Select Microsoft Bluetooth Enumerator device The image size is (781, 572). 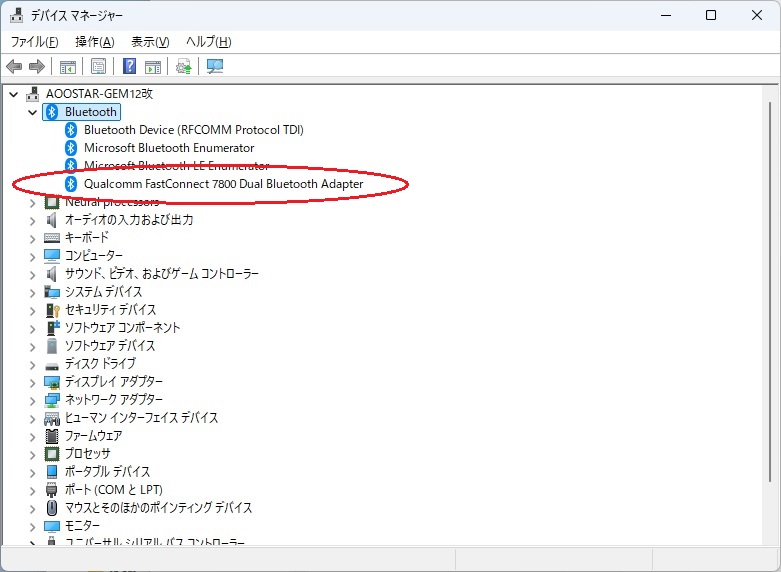[x=169, y=148]
